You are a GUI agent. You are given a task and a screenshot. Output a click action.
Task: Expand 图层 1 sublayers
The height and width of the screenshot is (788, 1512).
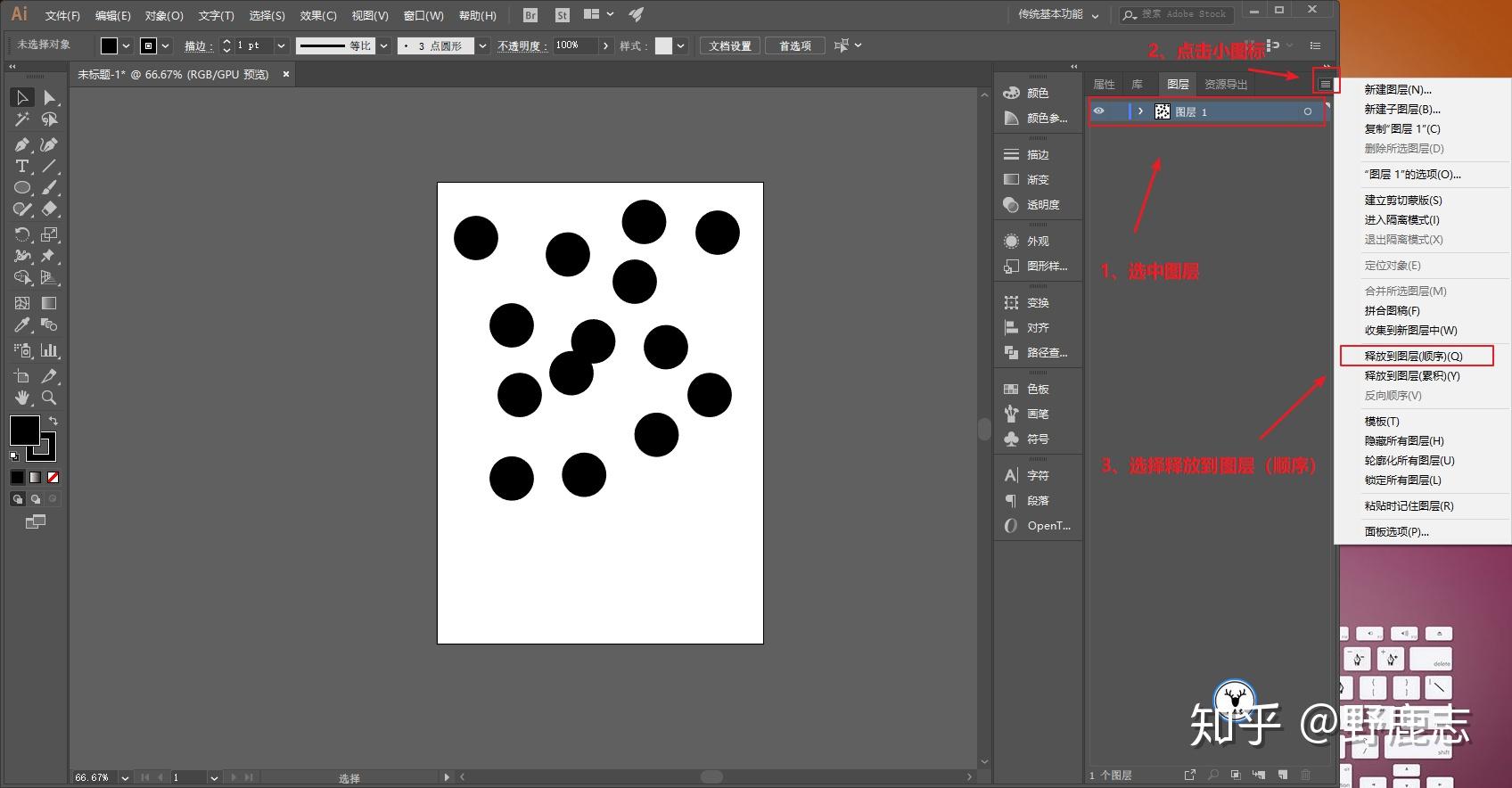point(1140,111)
